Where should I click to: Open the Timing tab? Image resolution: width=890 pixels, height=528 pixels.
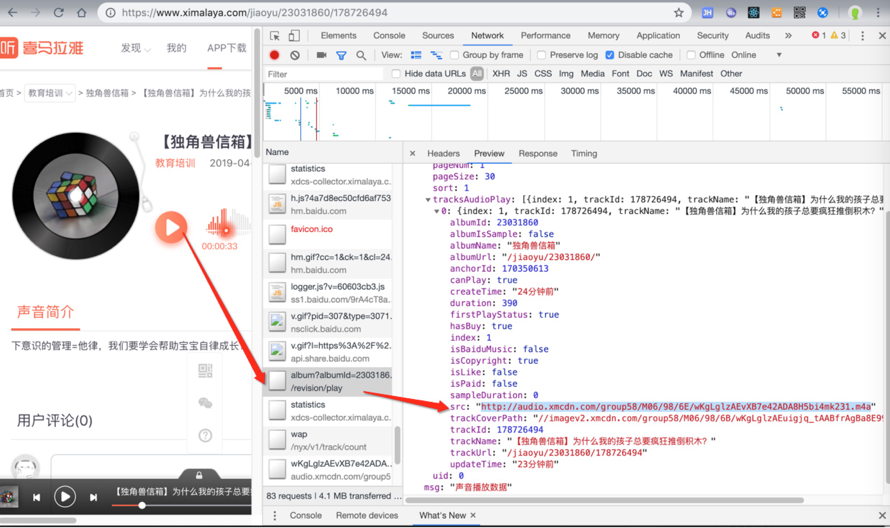point(584,153)
